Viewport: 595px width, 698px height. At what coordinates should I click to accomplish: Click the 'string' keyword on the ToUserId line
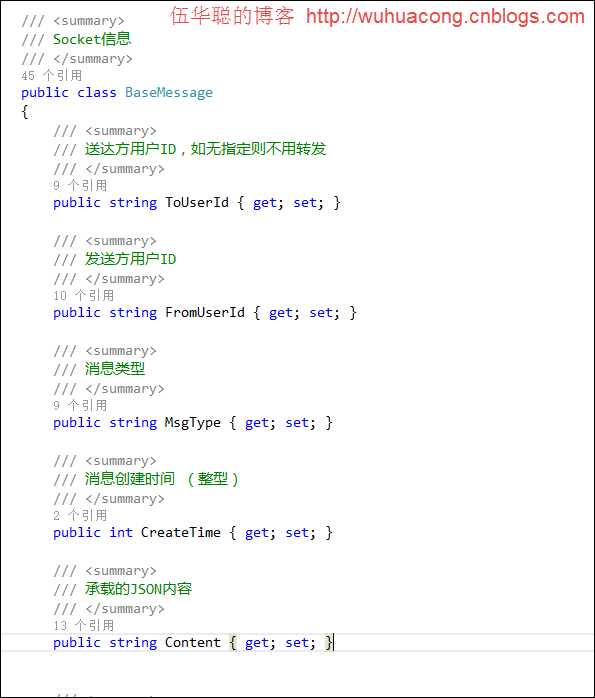pos(133,203)
